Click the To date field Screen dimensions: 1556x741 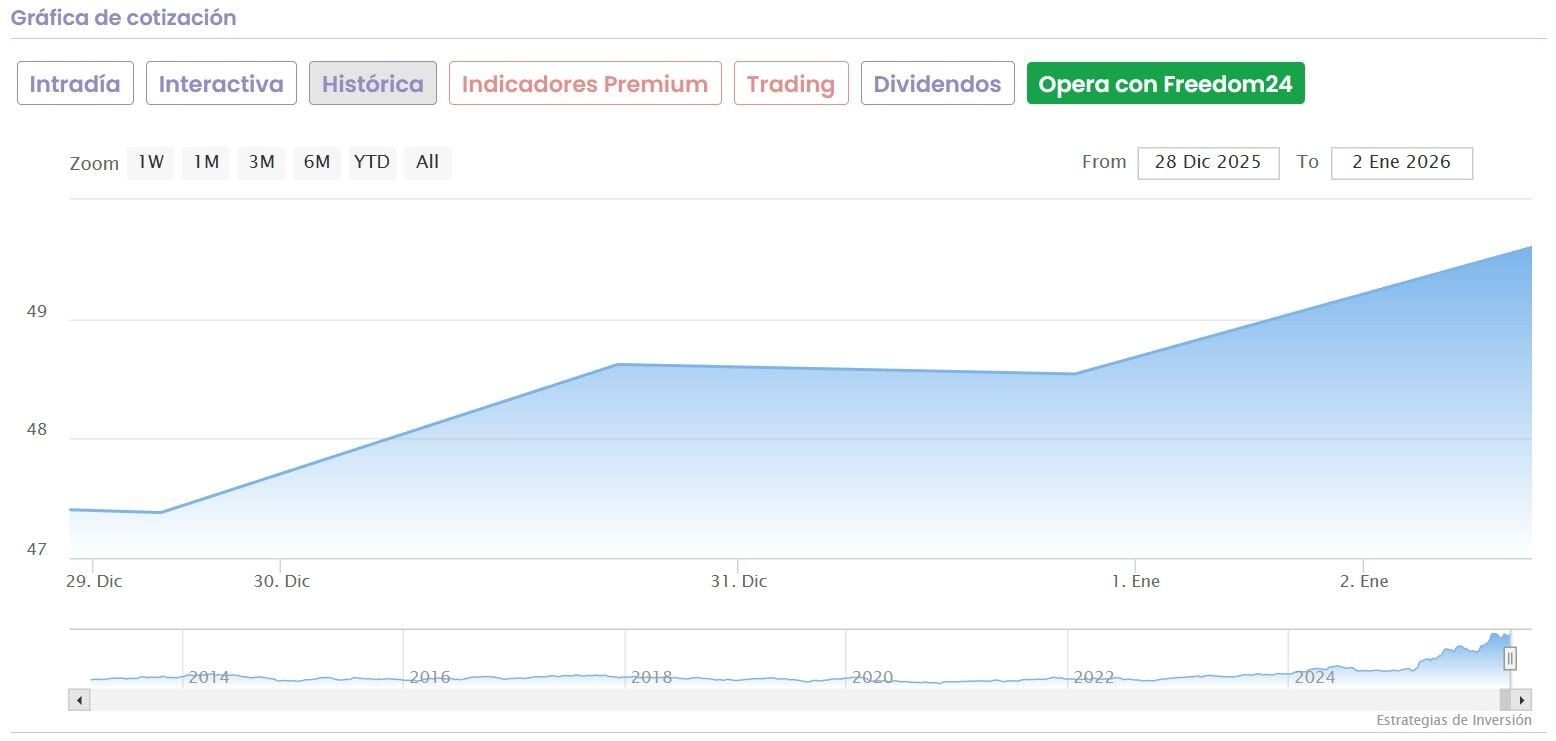coord(1401,163)
